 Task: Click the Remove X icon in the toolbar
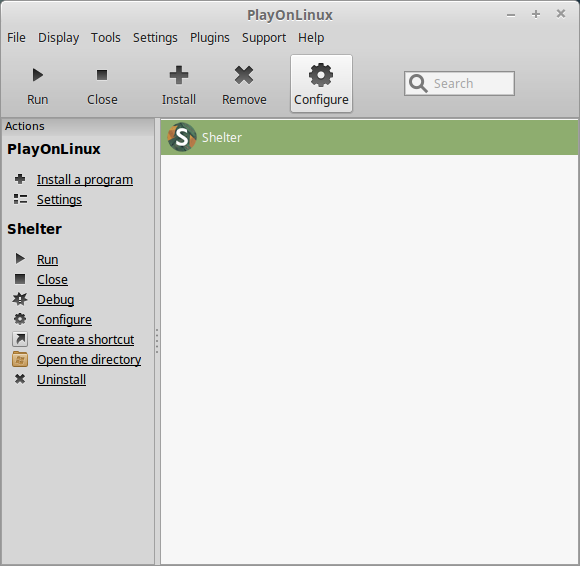244,75
